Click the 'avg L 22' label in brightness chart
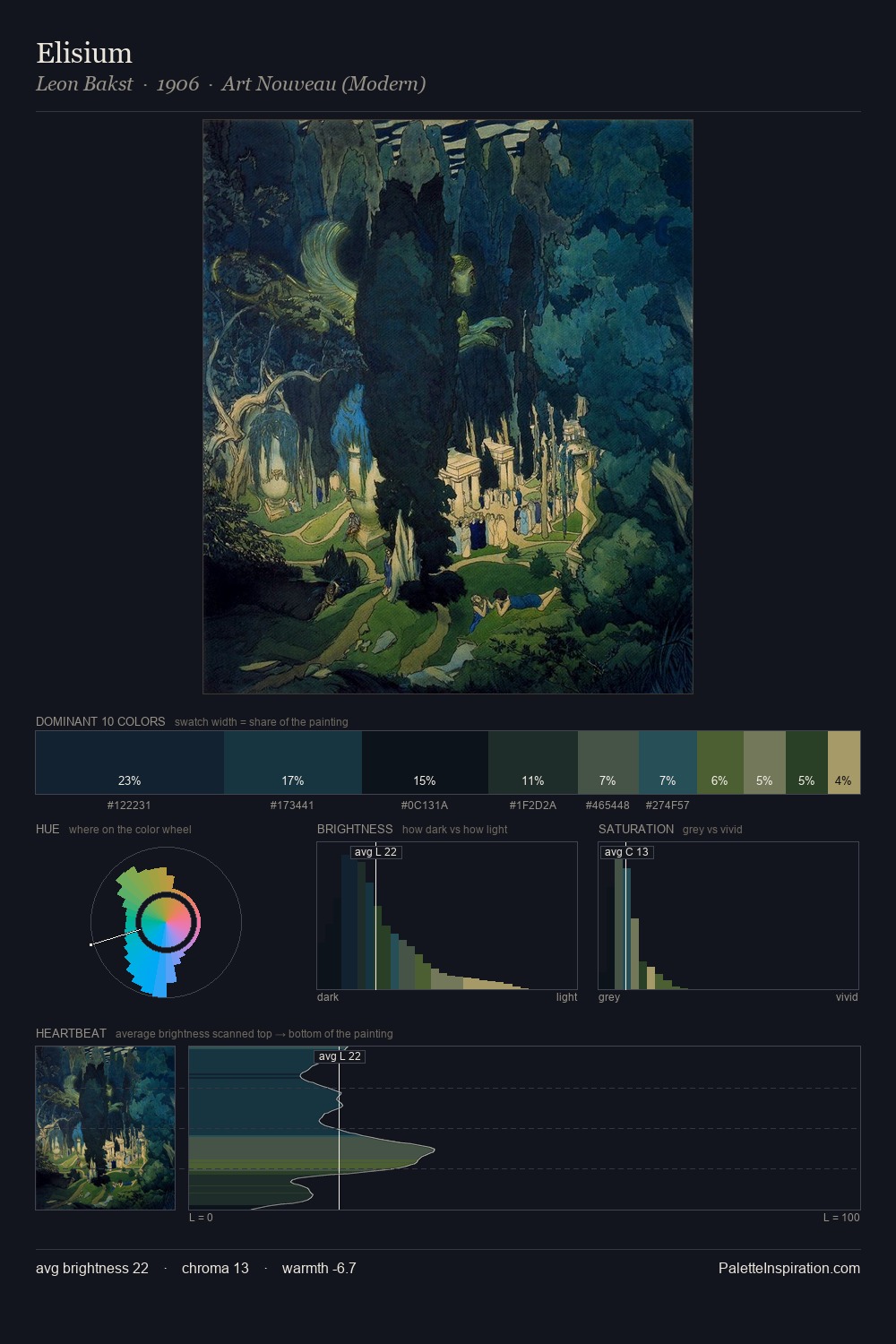Screen dimensions: 896x1344 tap(375, 852)
